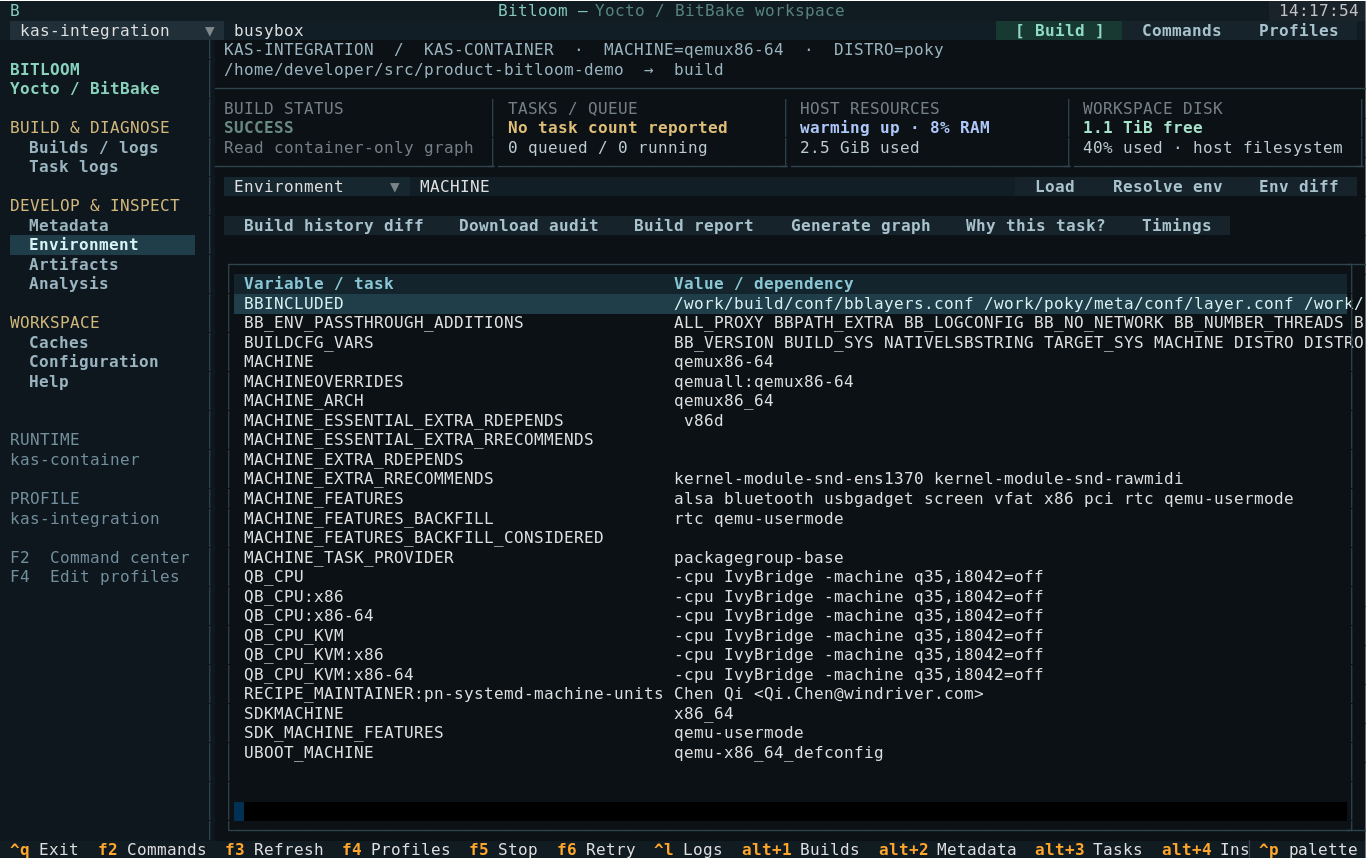This screenshot has width=1366, height=858.
Task: Select the MACHINE_FEATURES_BACKFILL row
Action: point(790,519)
